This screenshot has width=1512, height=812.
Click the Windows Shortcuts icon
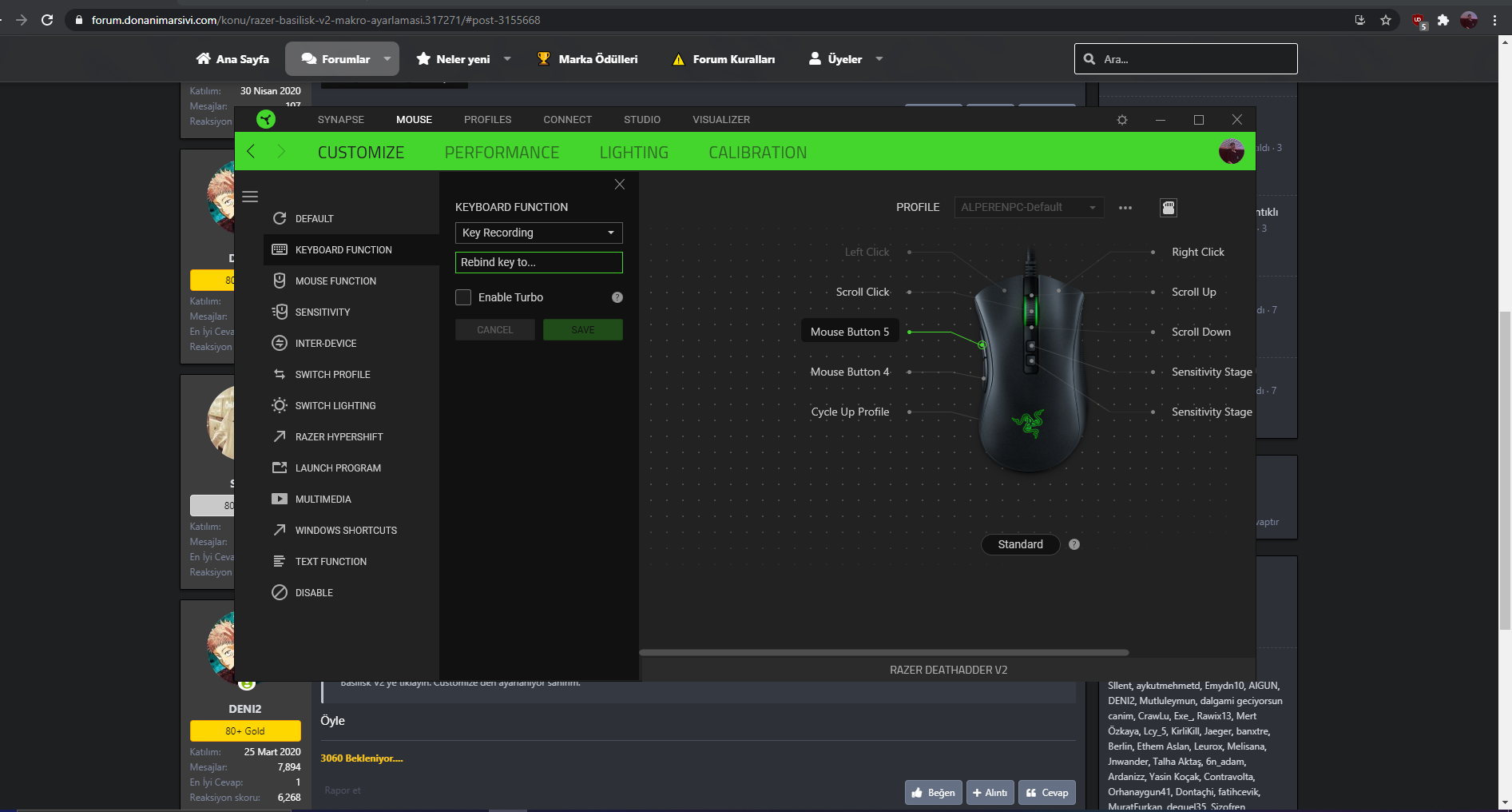[x=280, y=530]
